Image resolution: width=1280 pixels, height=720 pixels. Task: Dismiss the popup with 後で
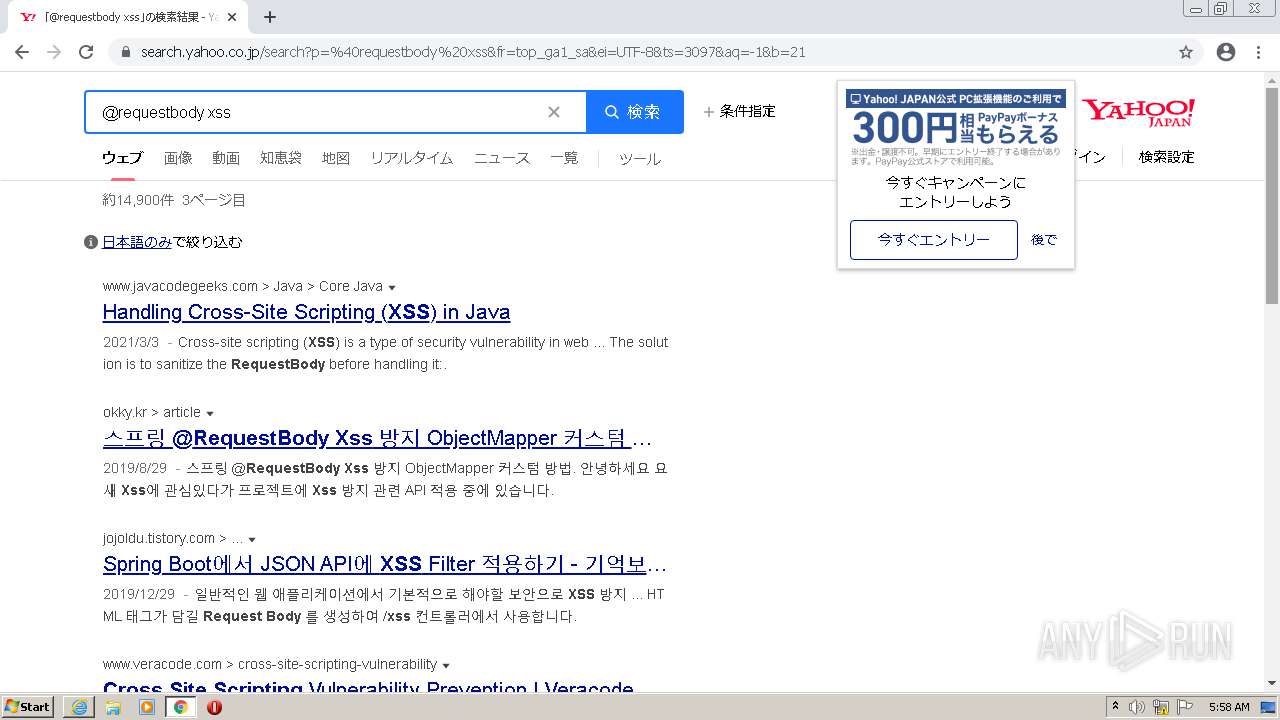[x=1044, y=240]
